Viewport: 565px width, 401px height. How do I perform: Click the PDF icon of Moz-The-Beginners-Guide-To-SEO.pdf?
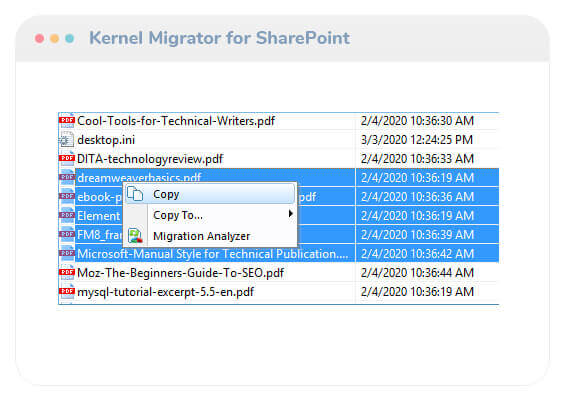click(67, 273)
